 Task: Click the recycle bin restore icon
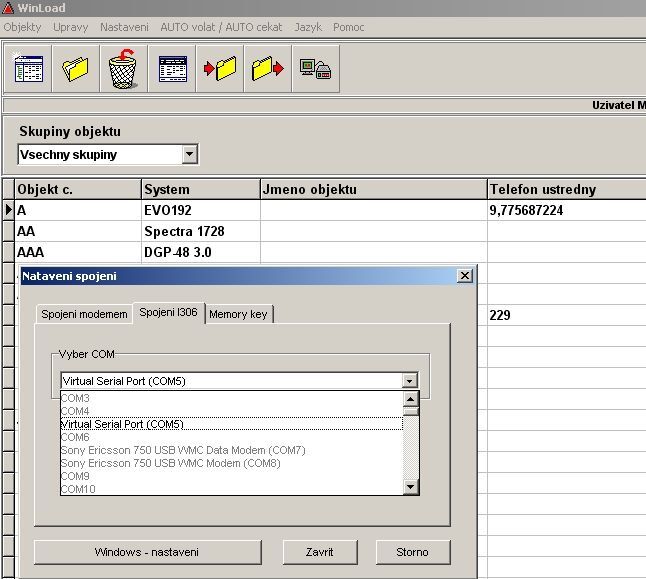(123, 70)
